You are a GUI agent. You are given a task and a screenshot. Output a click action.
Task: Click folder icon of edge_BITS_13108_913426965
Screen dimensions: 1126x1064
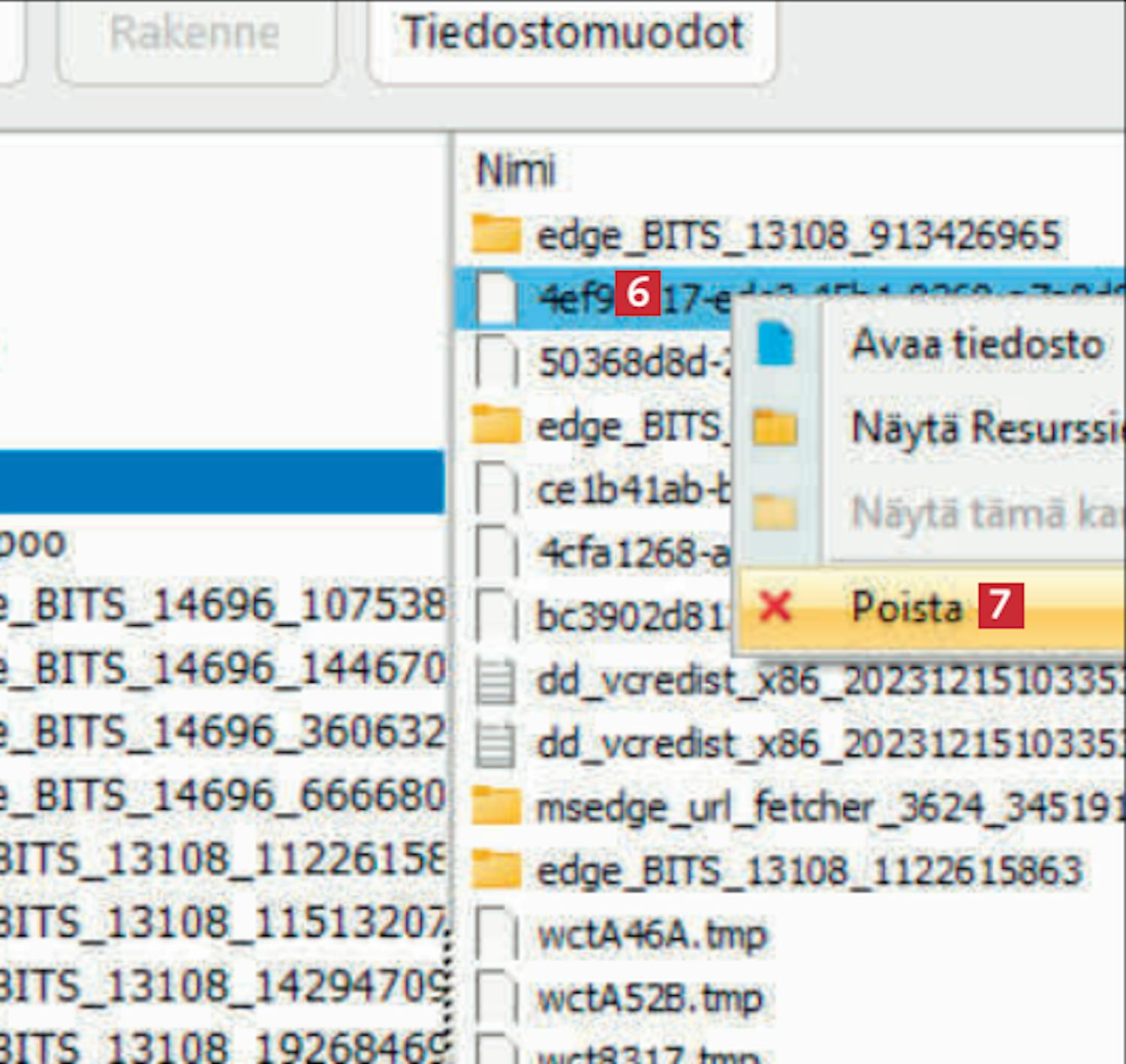point(496,235)
